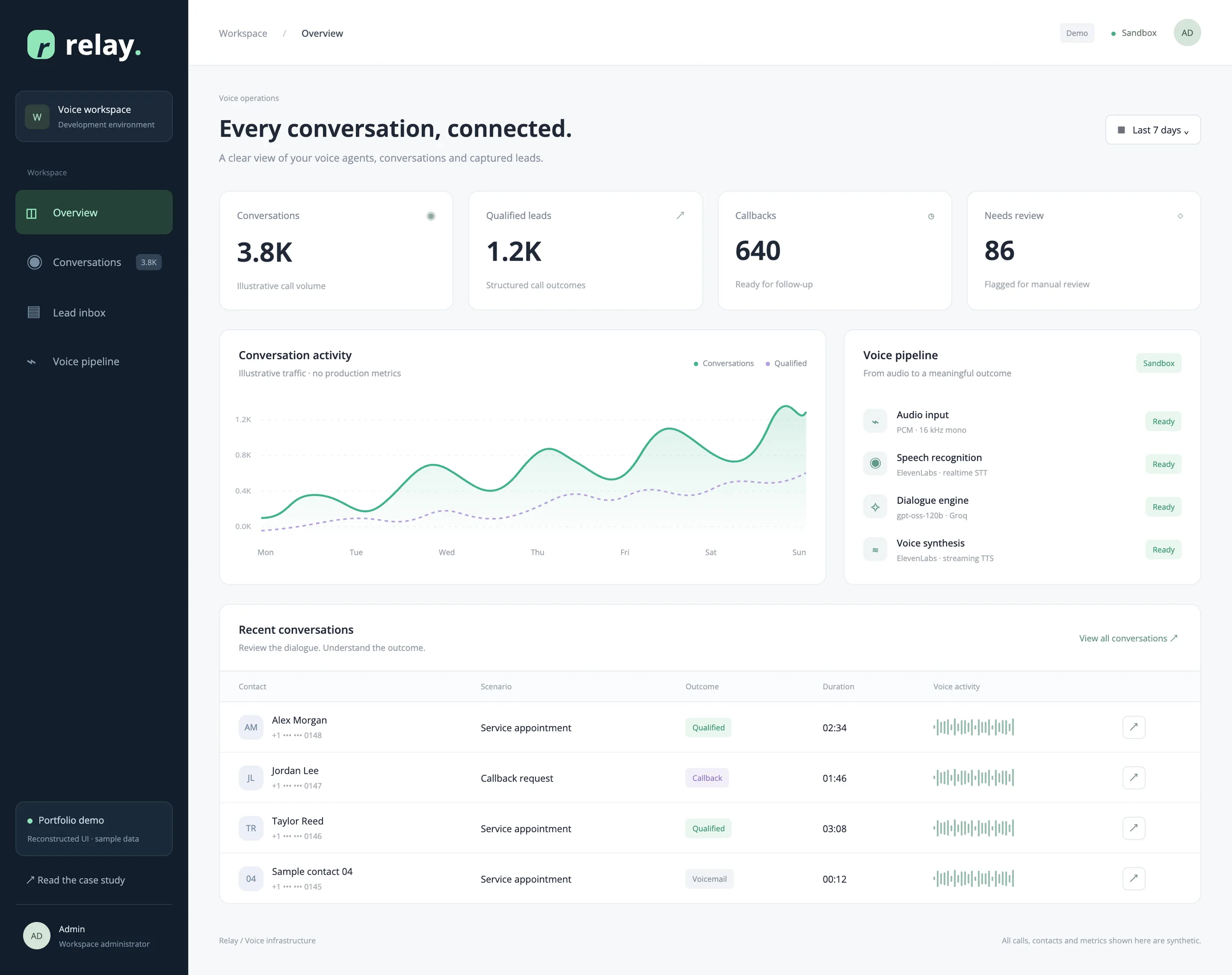Click the JL avatar for Jordan Lee
This screenshot has width=1232, height=975.
[251, 777]
